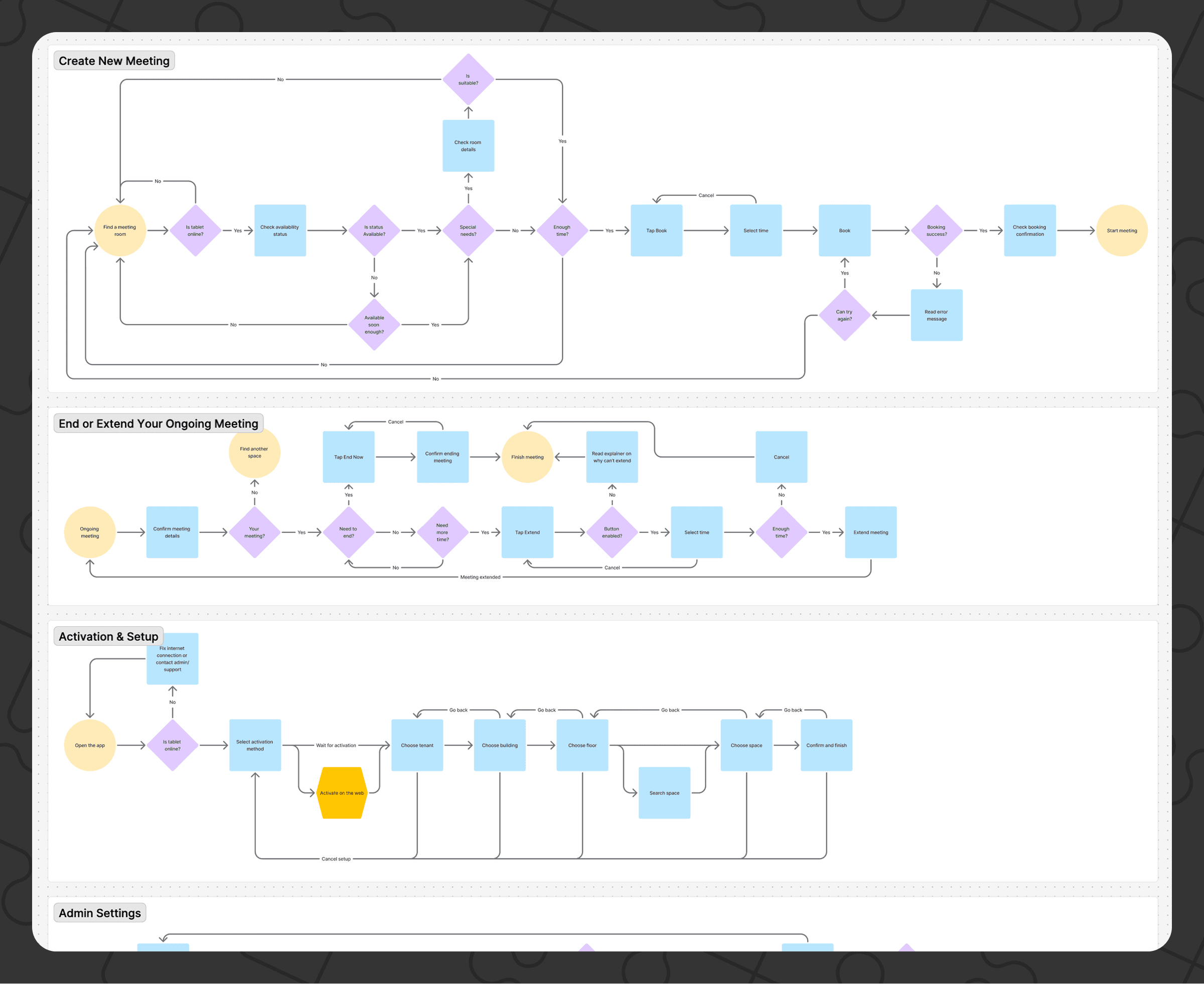Click 'Read explainer on why can't extend' box
The width and height of the screenshot is (1204, 984).
coord(612,457)
